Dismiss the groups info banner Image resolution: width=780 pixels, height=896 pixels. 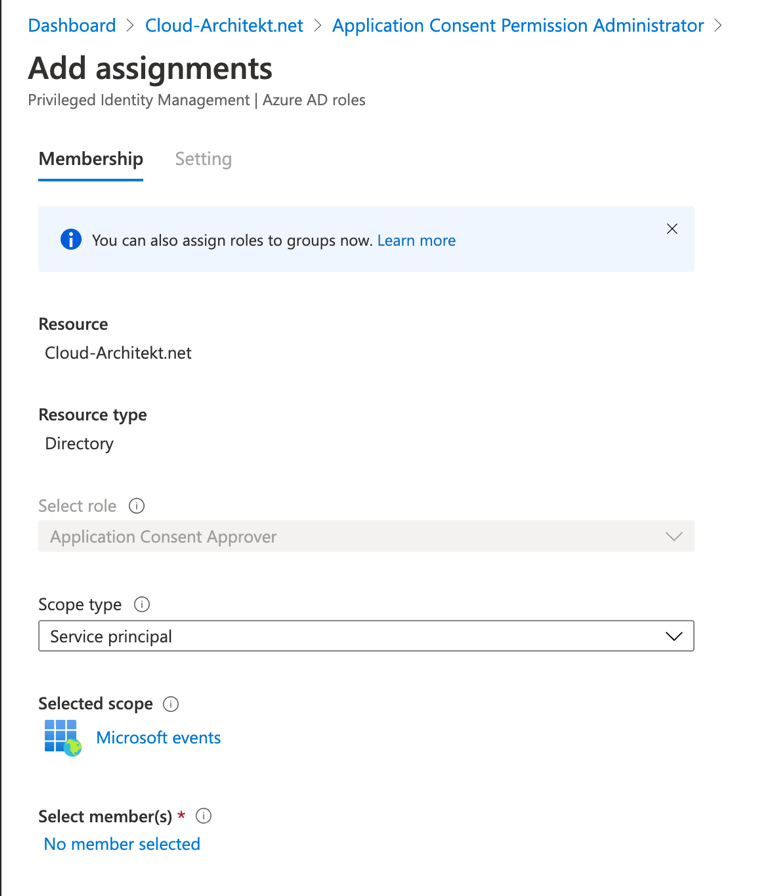click(672, 229)
